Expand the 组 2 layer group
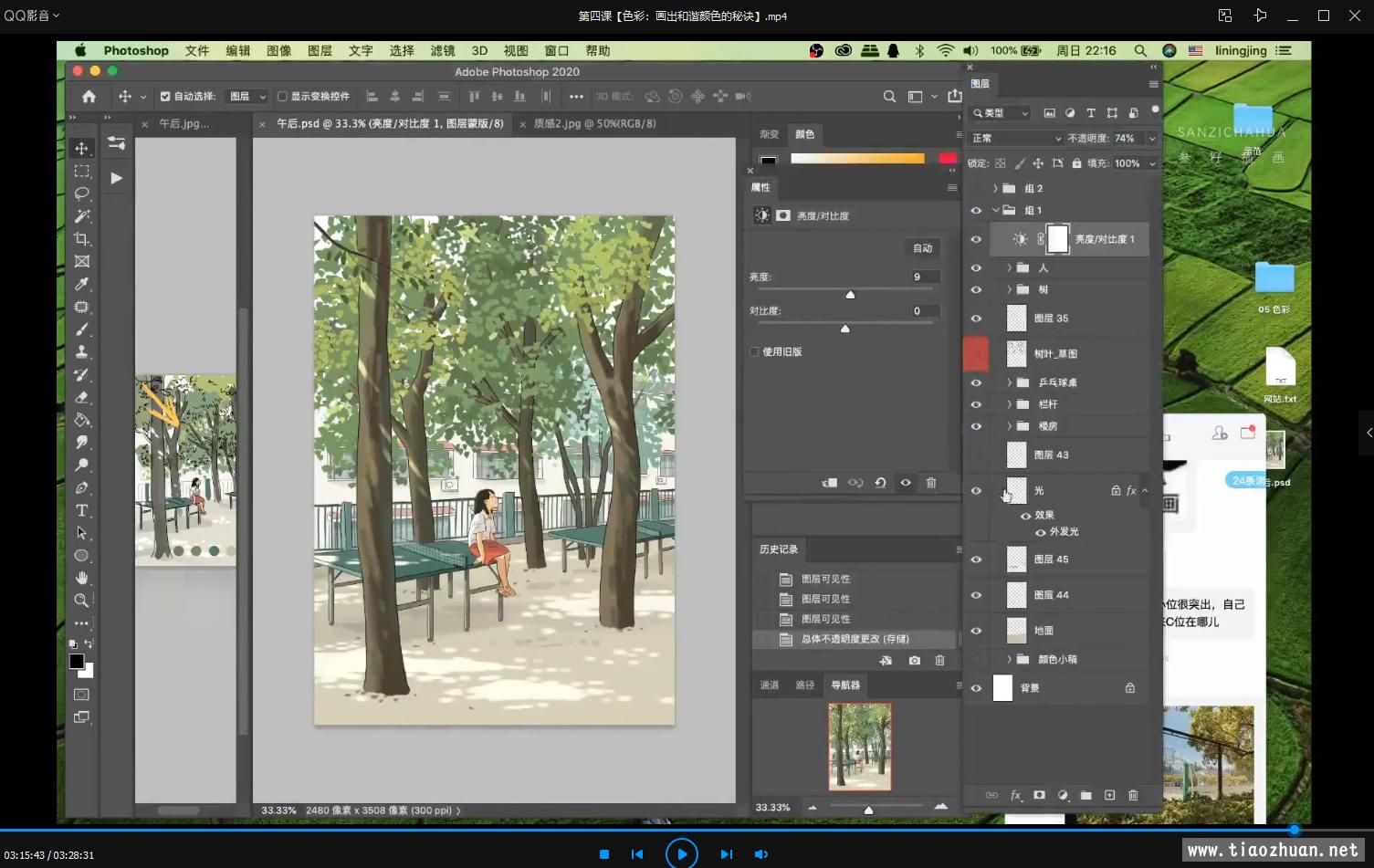The width and height of the screenshot is (1374, 868). click(x=995, y=188)
